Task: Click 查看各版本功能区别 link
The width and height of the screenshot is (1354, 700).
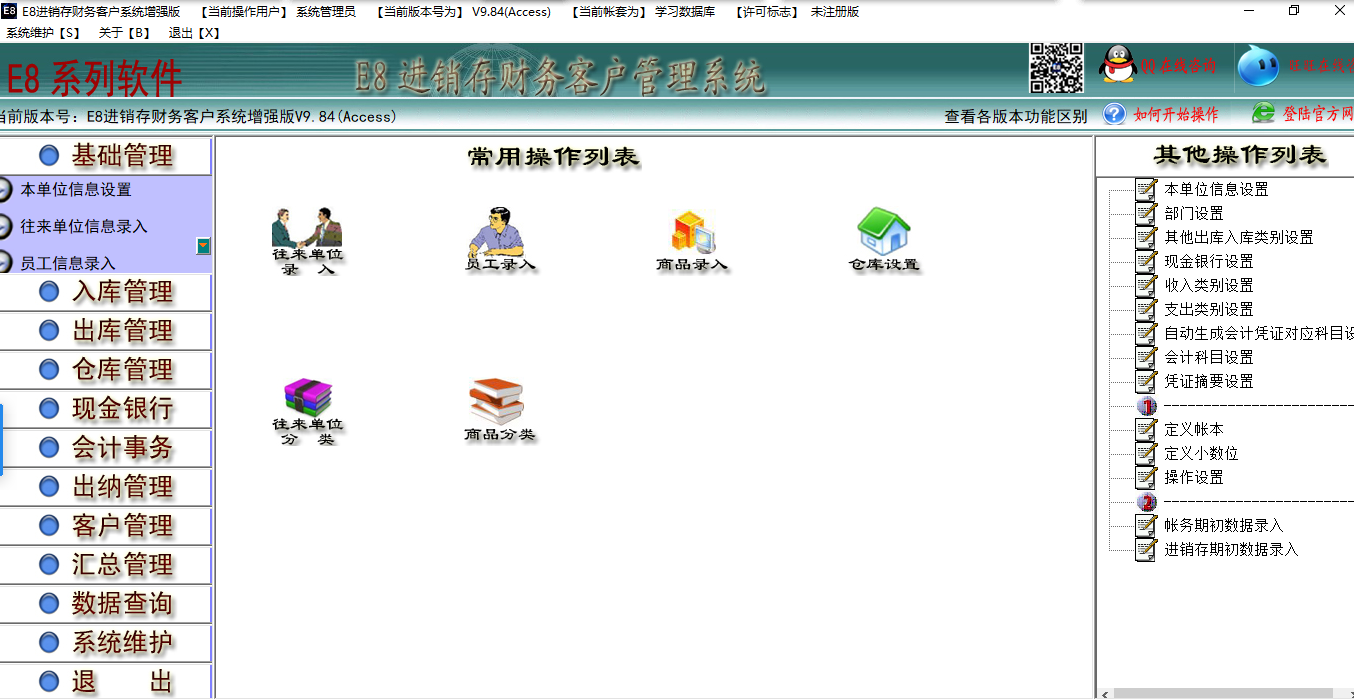Action: coord(1016,116)
